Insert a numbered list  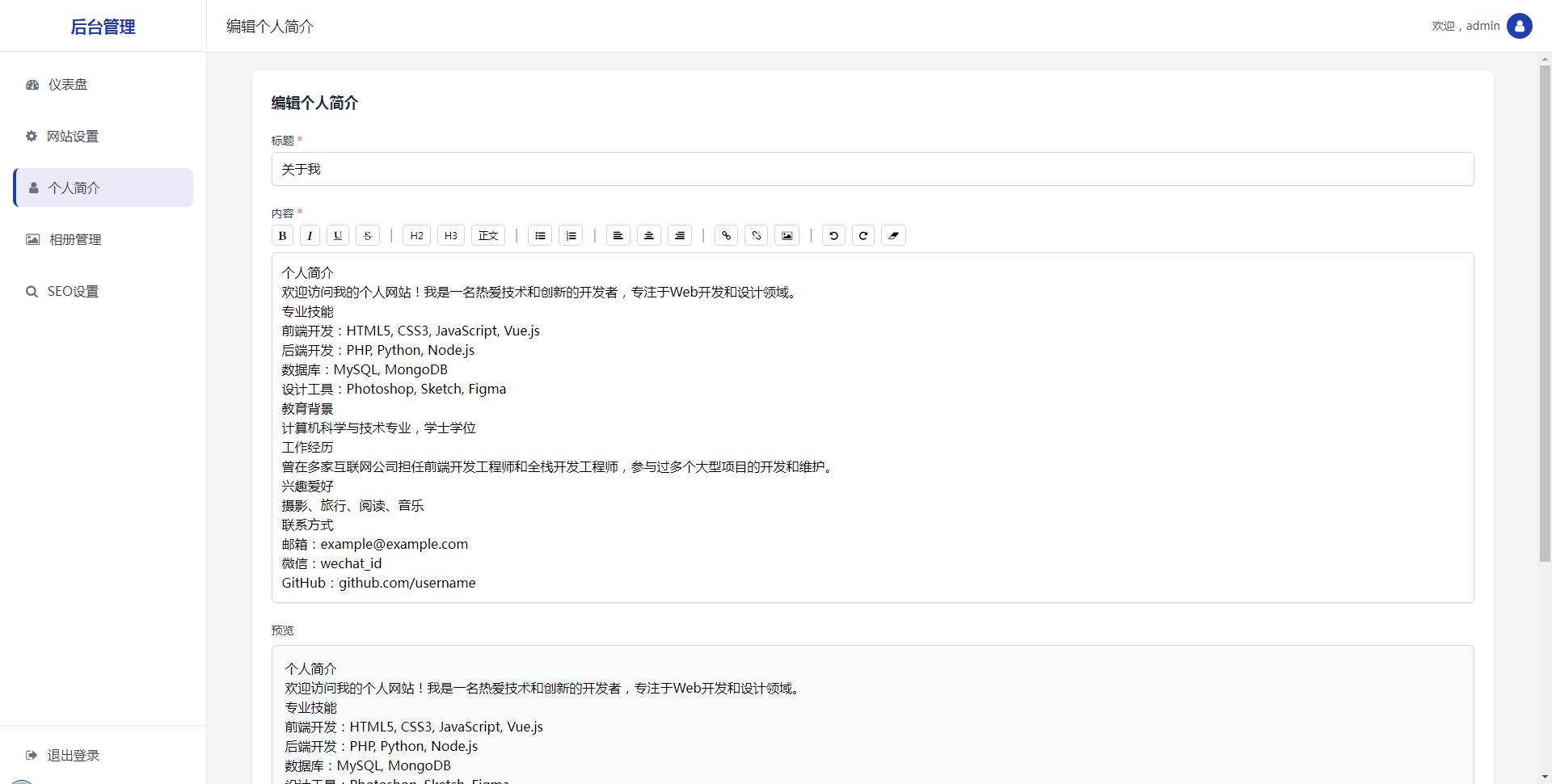tap(571, 235)
